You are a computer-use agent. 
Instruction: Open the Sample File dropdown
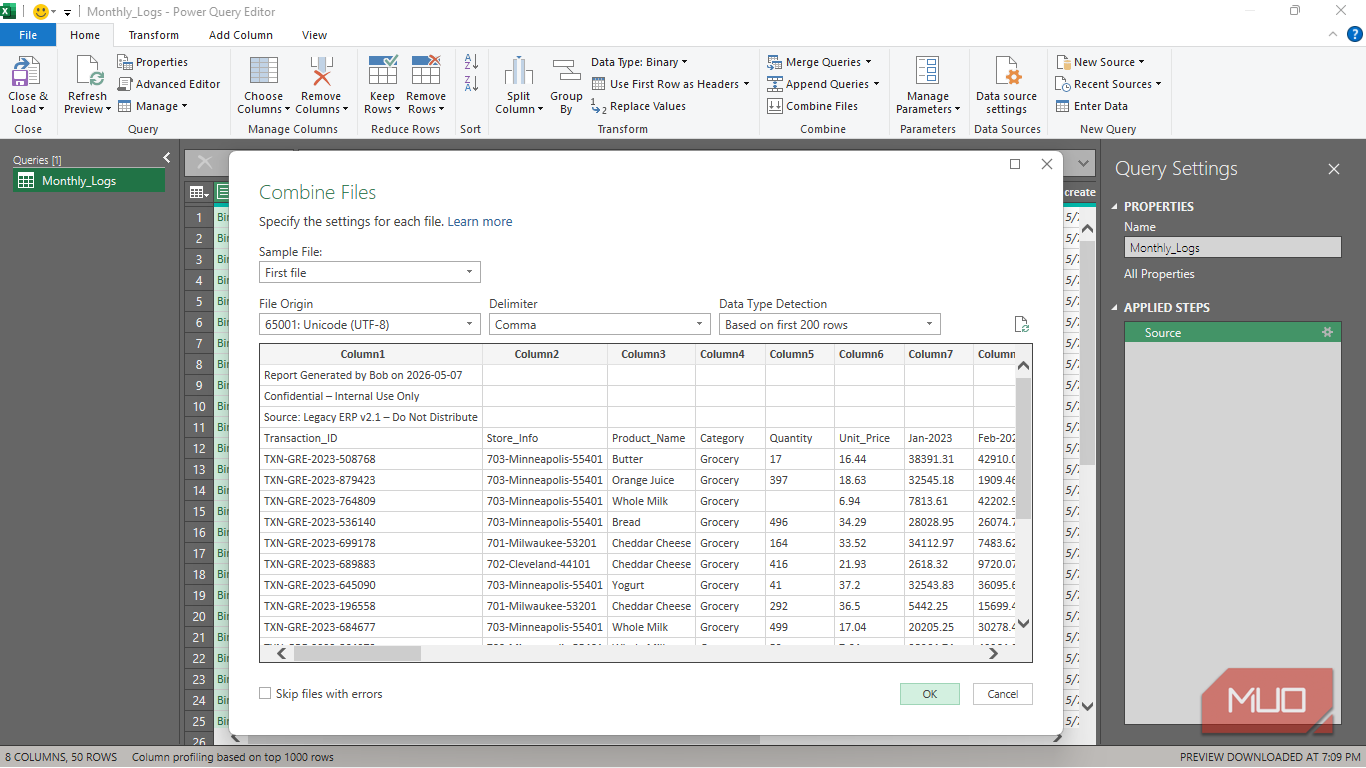point(370,272)
